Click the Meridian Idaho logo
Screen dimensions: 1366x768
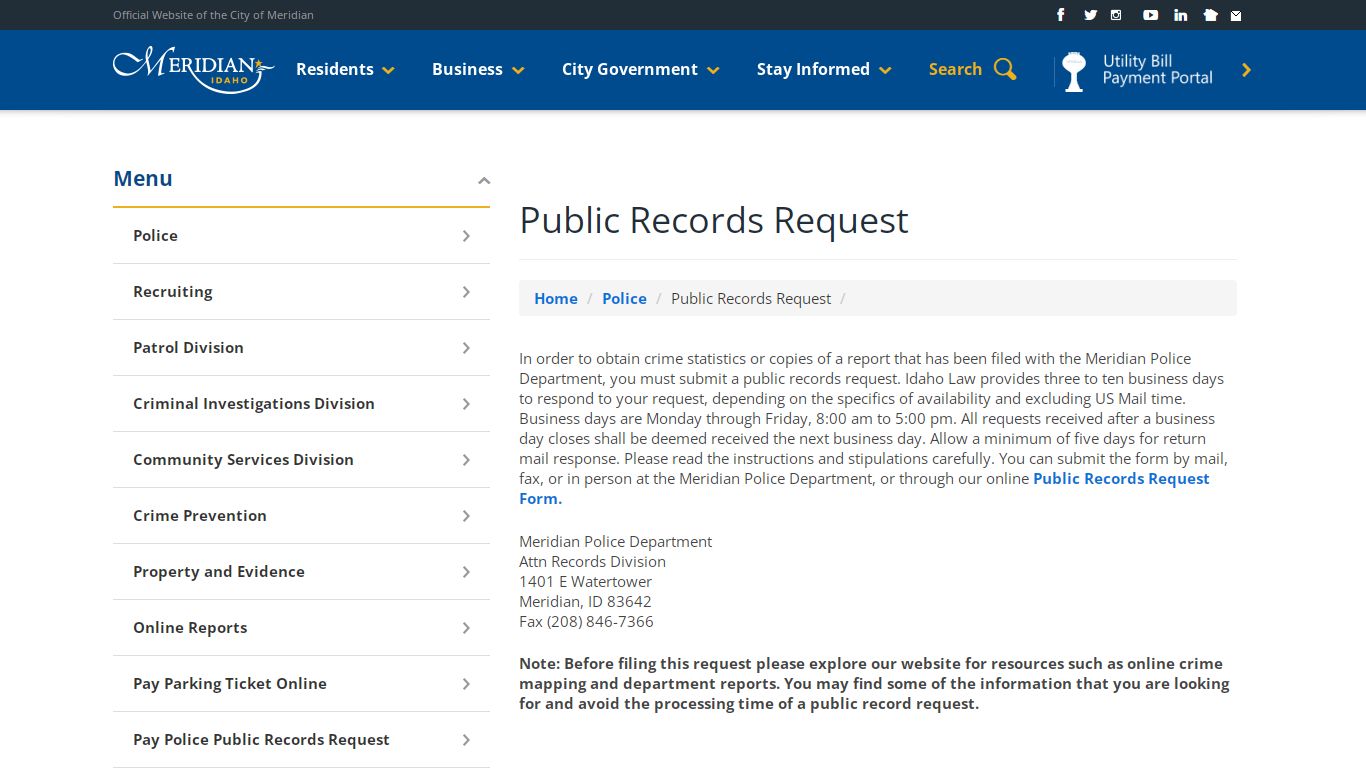click(x=194, y=69)
